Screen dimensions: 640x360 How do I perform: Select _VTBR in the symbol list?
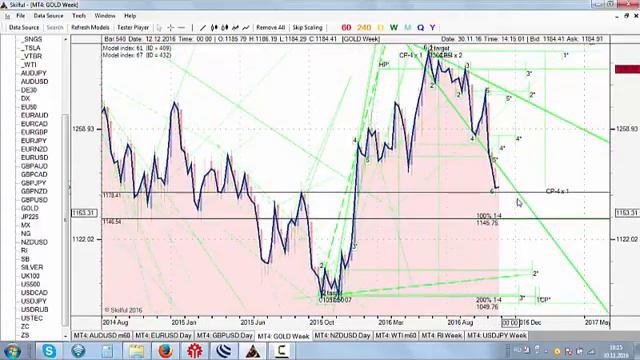click(x=31, y=56)
